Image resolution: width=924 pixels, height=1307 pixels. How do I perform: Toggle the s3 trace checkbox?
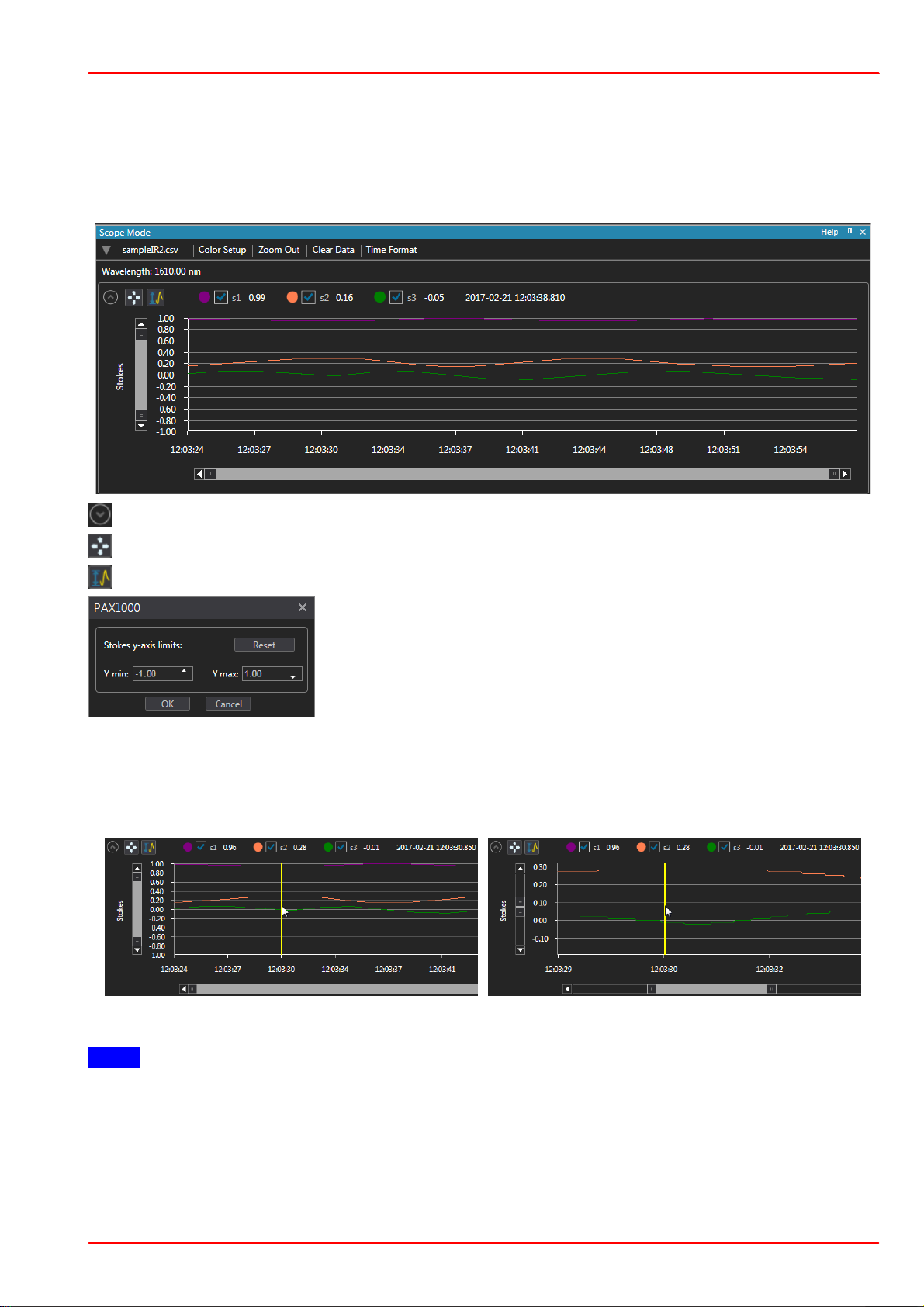click(x=396, y=297)
